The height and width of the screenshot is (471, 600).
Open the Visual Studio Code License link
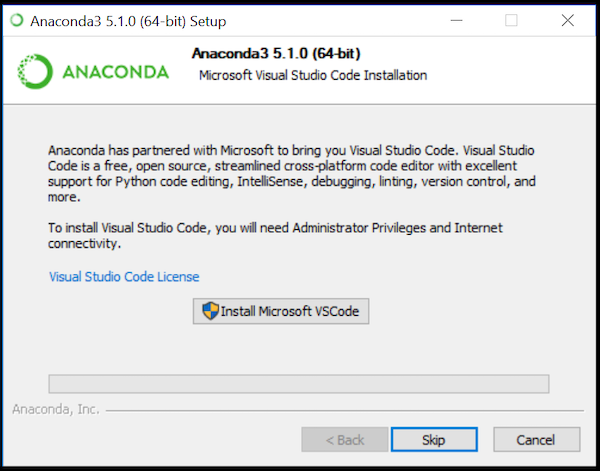pyautogui.click(x=124, y=276)
